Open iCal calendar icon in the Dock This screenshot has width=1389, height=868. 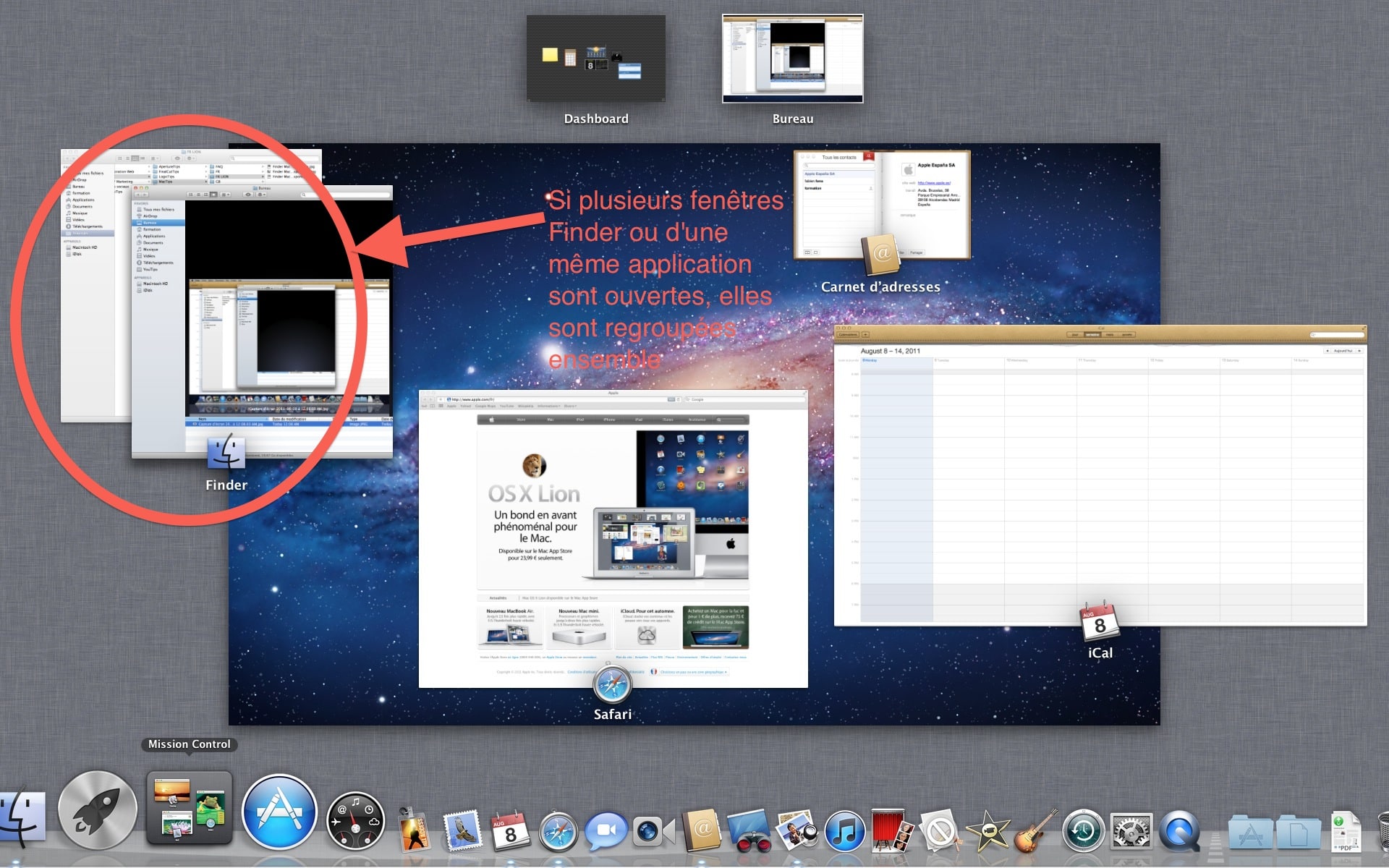tap(510, 830)
